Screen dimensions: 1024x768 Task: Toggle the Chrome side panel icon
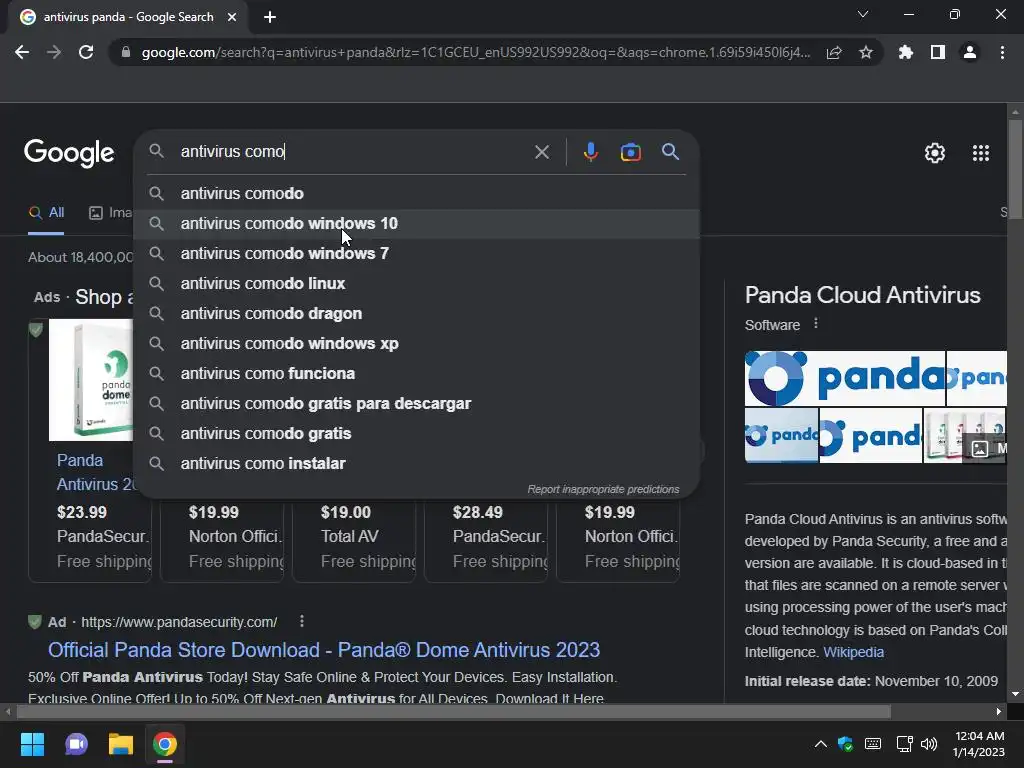point(938,52)
